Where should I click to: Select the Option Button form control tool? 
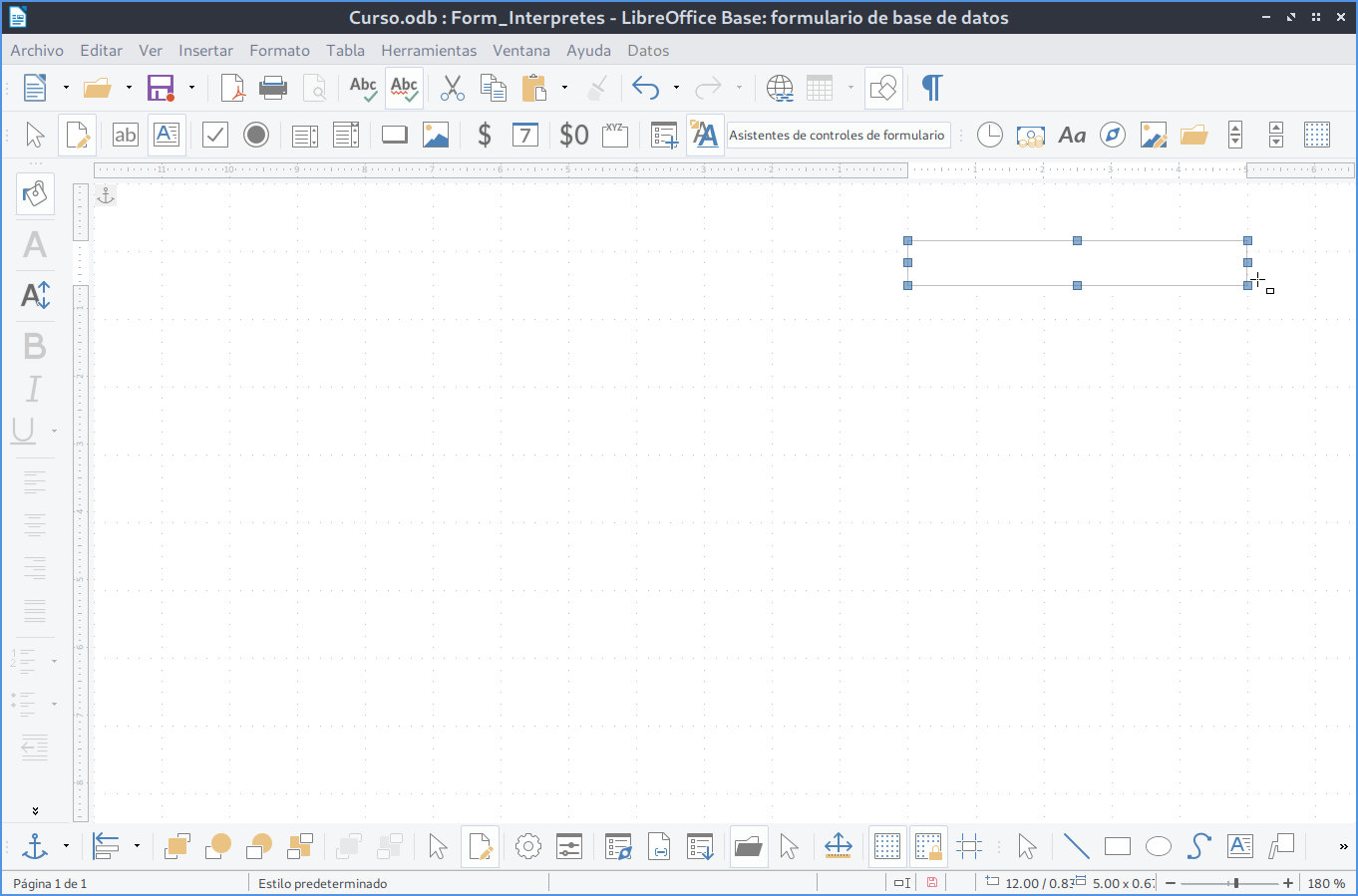256,135
